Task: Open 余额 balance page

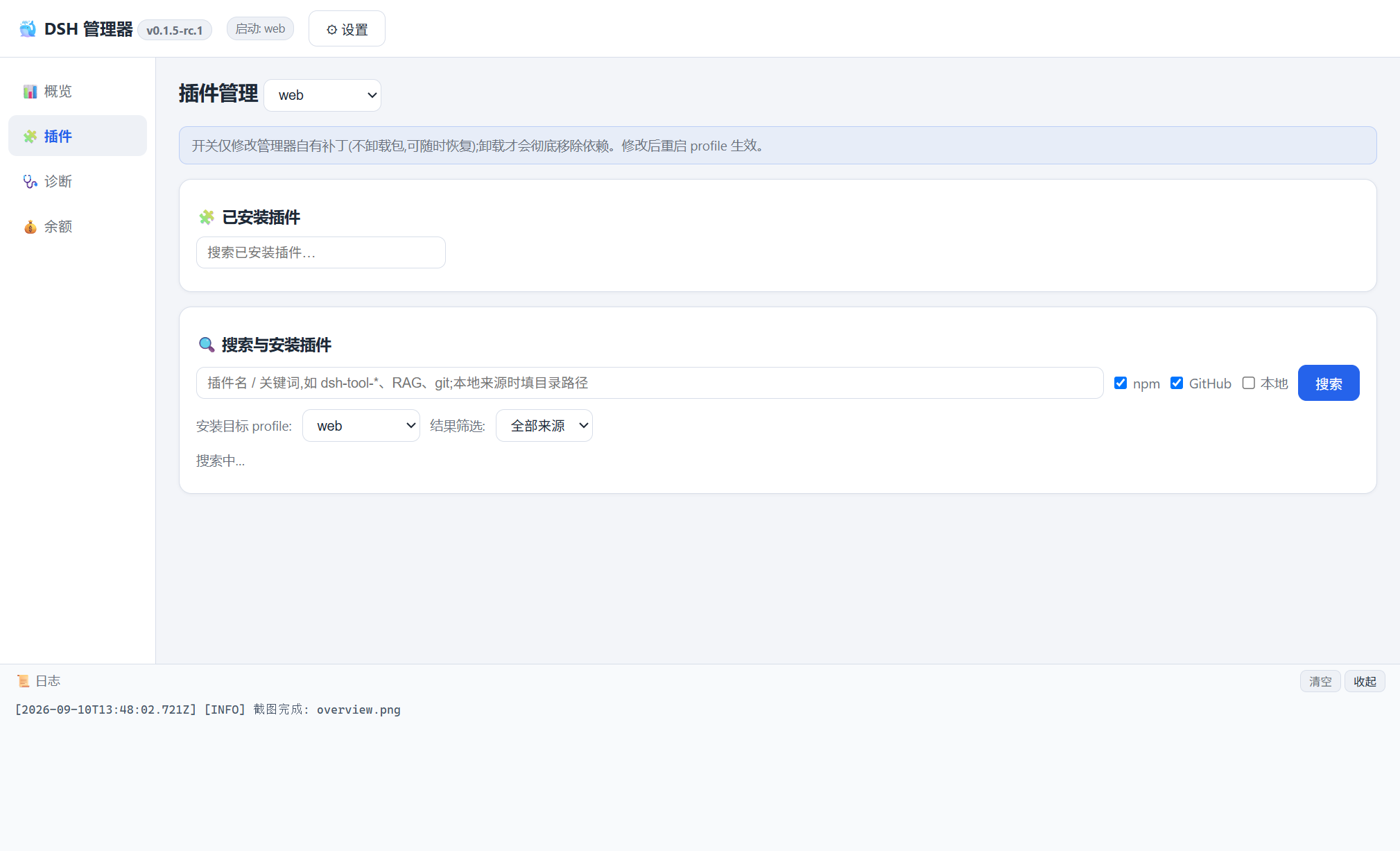Action: point(78,227)
